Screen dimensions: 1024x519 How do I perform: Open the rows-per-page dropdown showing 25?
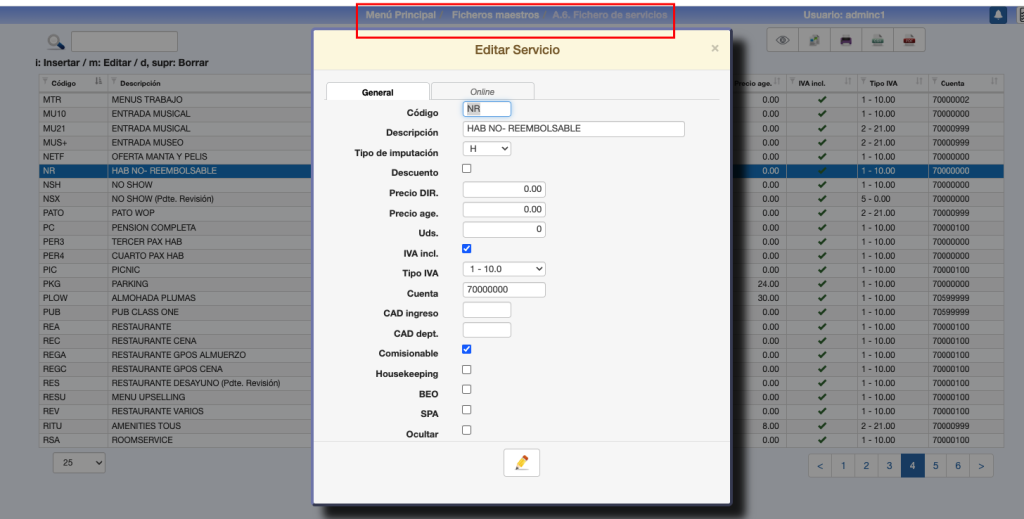[x=80, y=463]
